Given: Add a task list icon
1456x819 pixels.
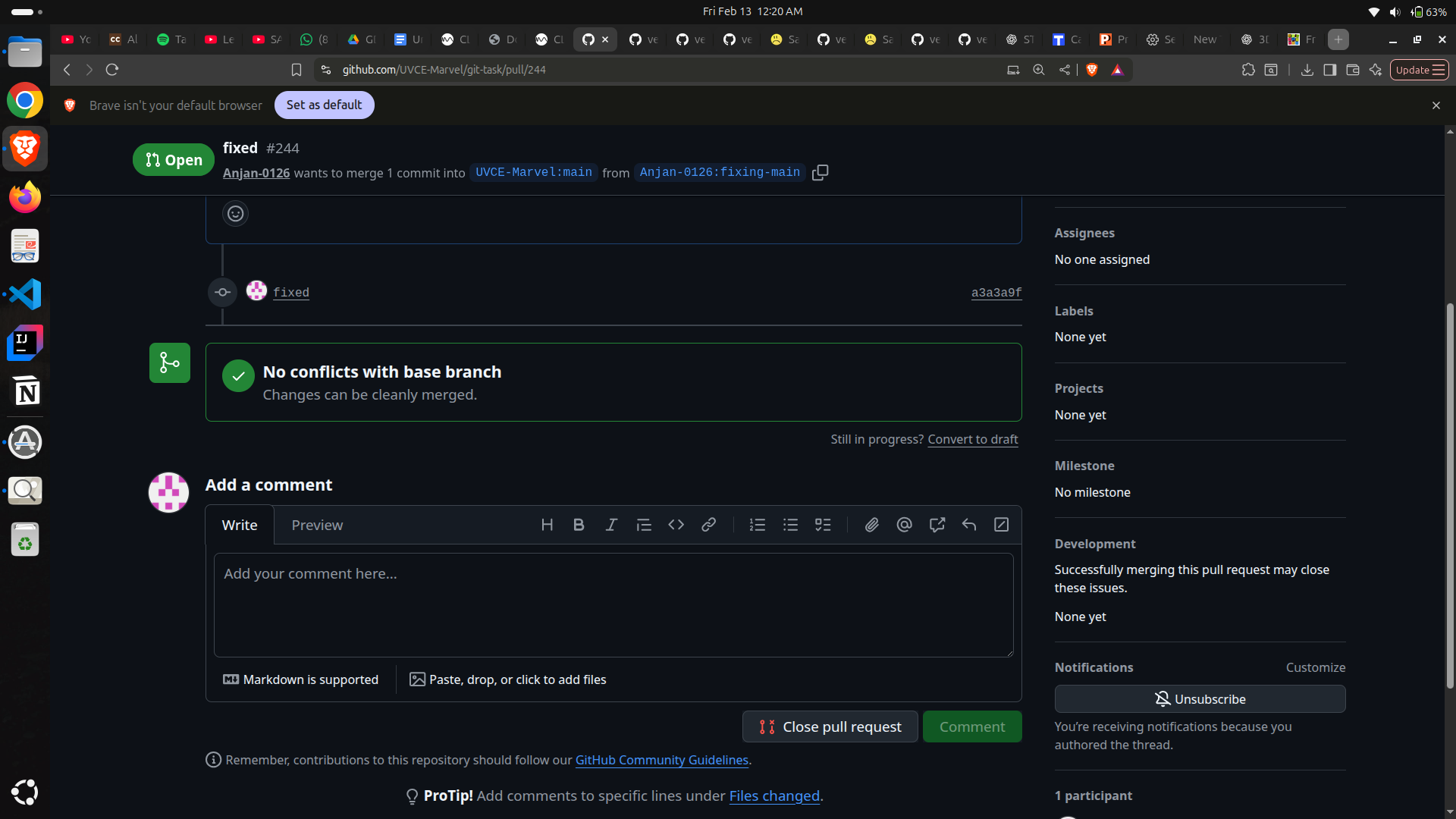Looking at the screenshot, I should [823, 525].
